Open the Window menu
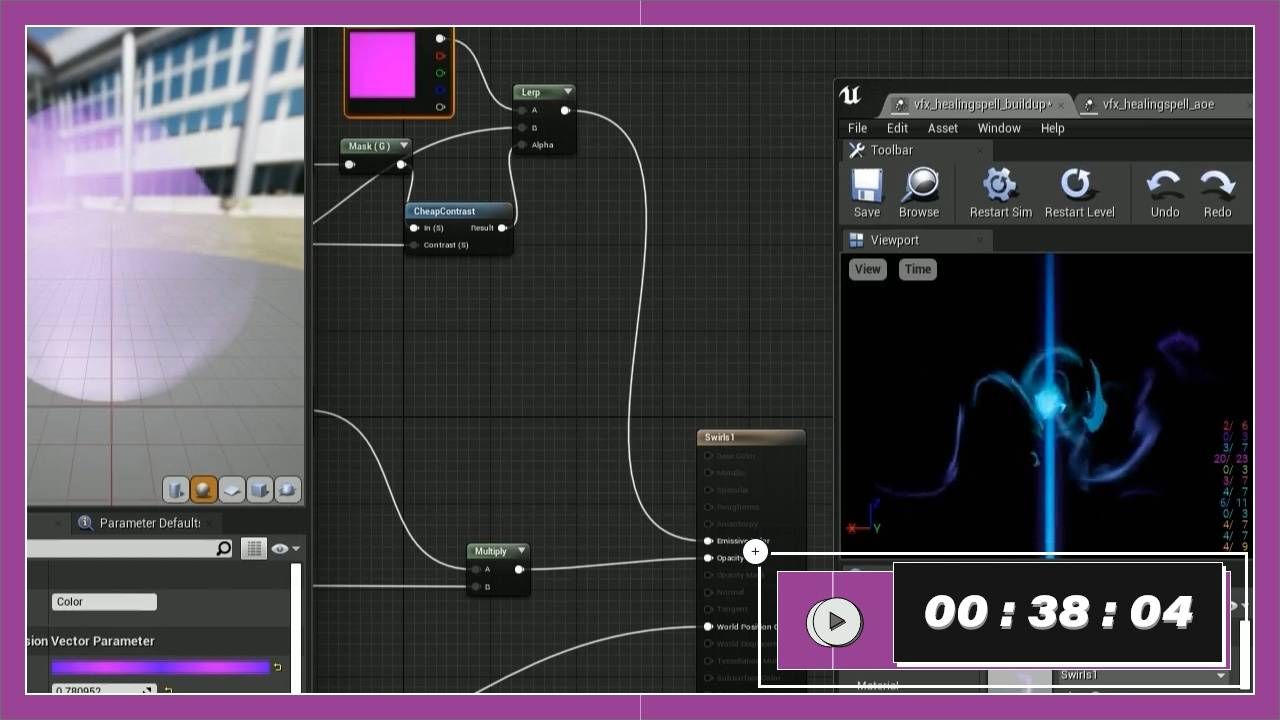 tap(999, 128)
